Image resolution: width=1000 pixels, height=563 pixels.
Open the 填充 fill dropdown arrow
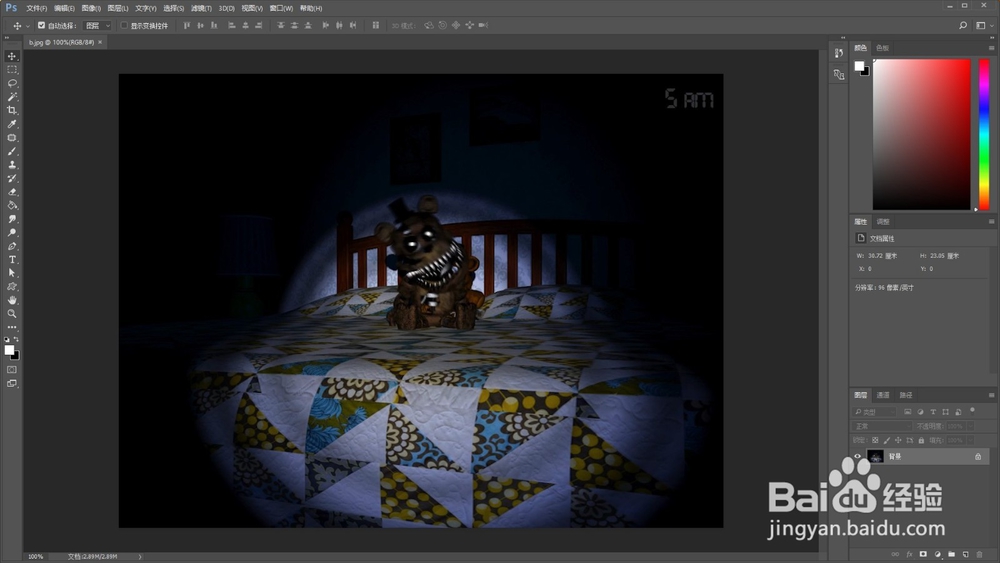point(971,441)
